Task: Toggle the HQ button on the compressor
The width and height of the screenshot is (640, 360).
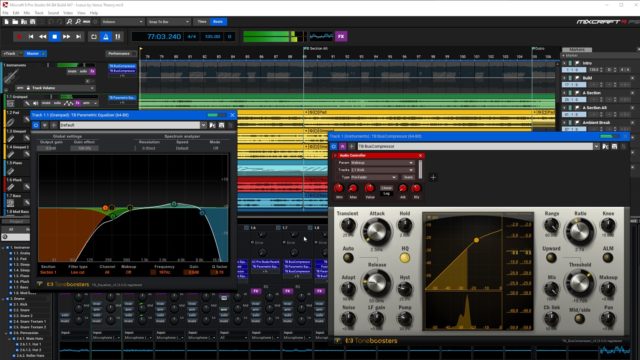Action: (404, 258)
